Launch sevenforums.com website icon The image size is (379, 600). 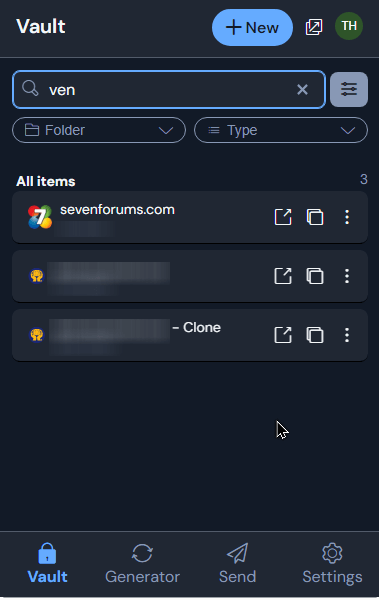[283, 217]
